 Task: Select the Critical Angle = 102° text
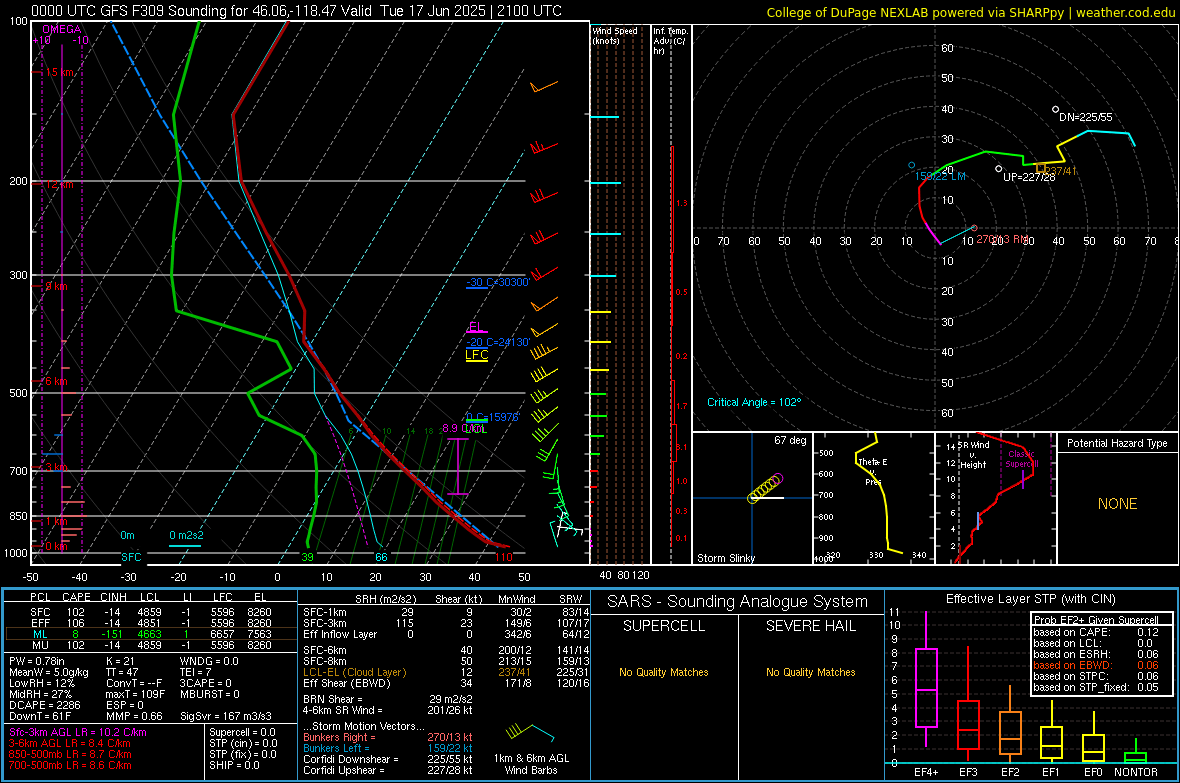(753, 402)
